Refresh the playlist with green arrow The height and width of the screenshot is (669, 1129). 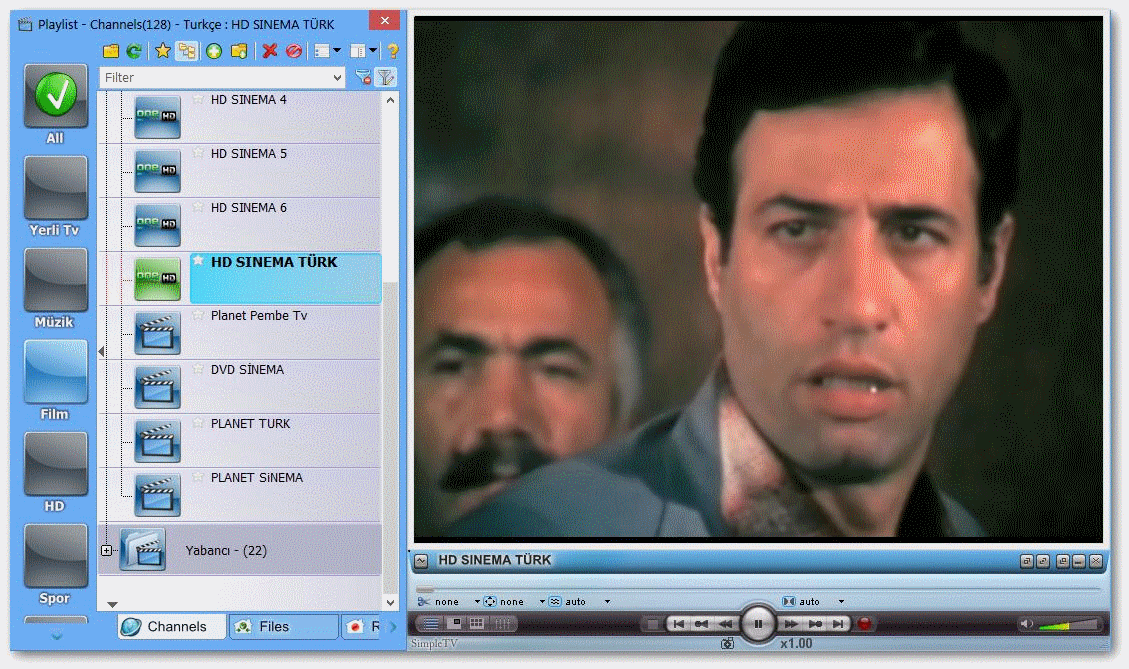coord(134,51)
